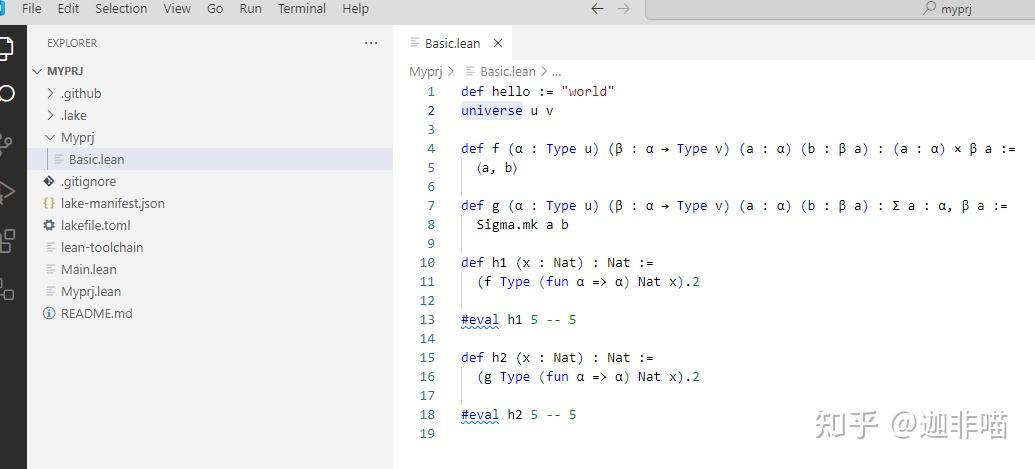Click the README.md info icon

tap(49, 313)
